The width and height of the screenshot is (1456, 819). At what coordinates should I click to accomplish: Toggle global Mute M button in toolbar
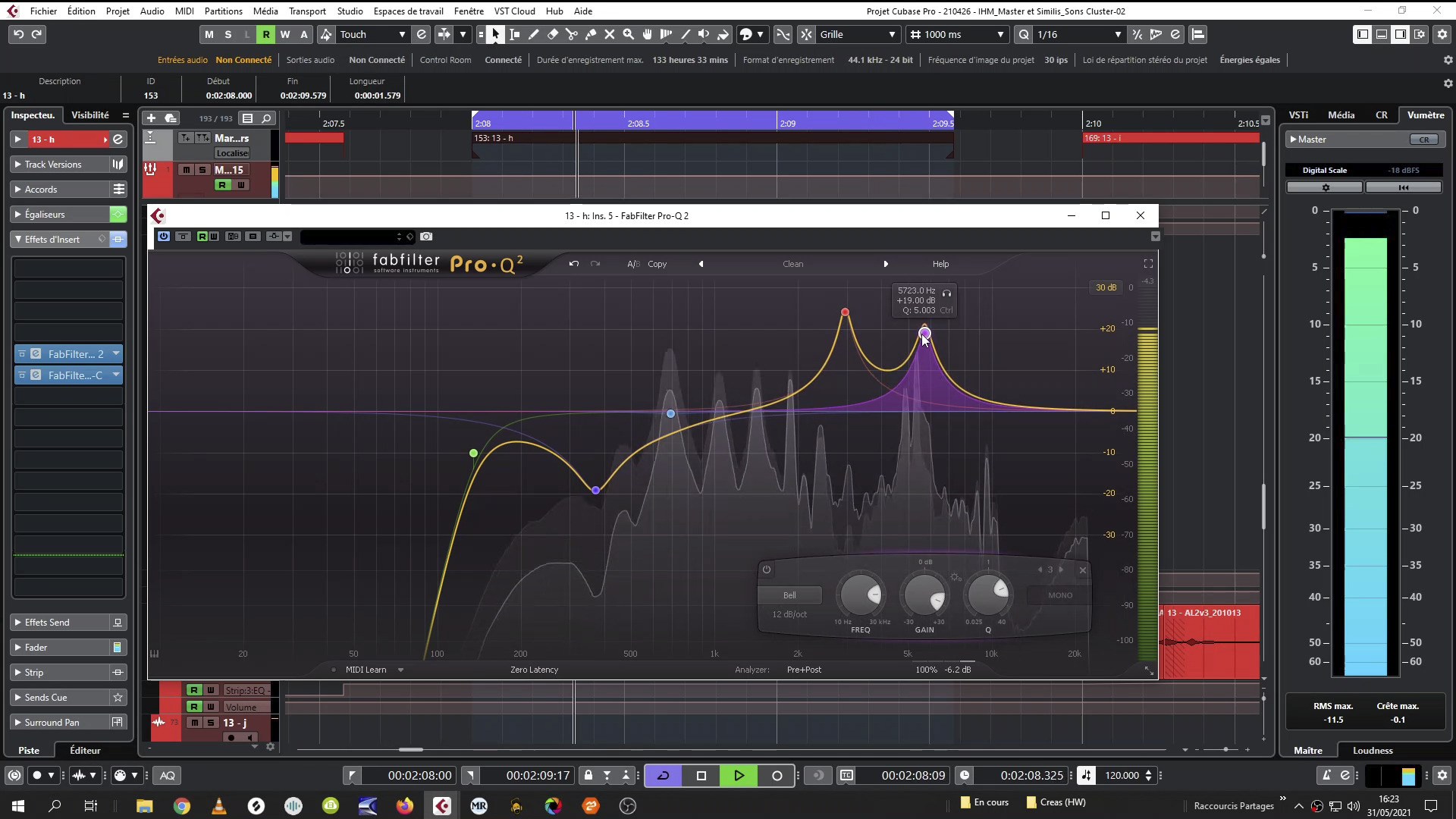click(x=209, y=34)
